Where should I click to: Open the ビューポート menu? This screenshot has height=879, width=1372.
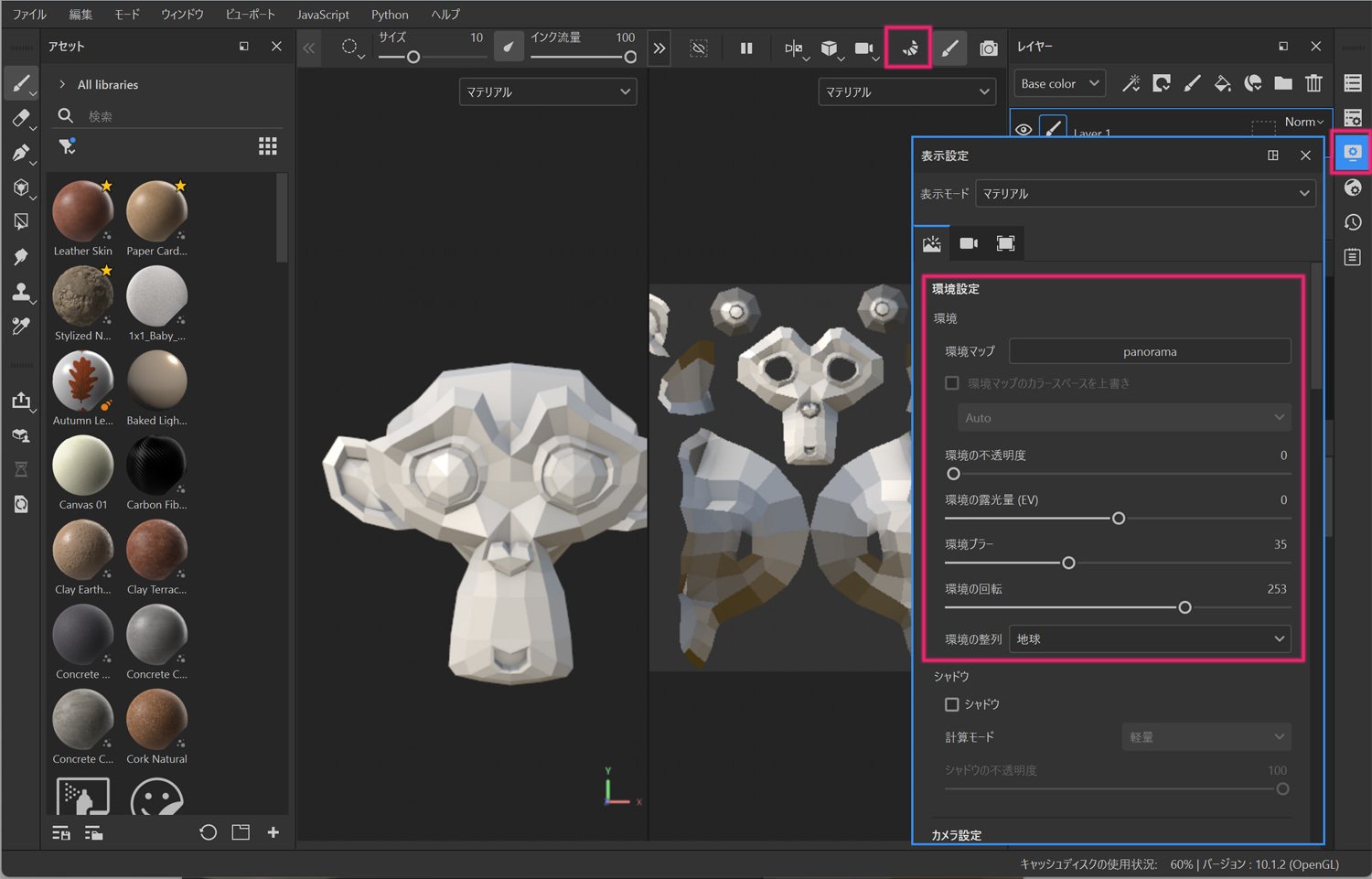[x=250, y=15]
